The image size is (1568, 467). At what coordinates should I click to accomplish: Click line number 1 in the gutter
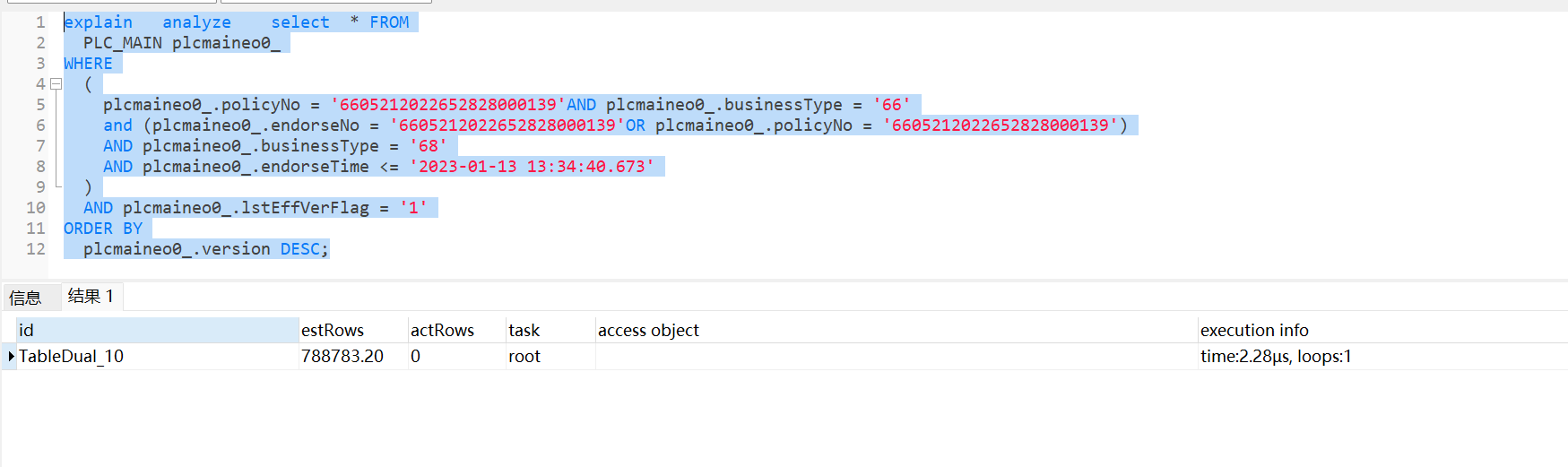[40, 22]
